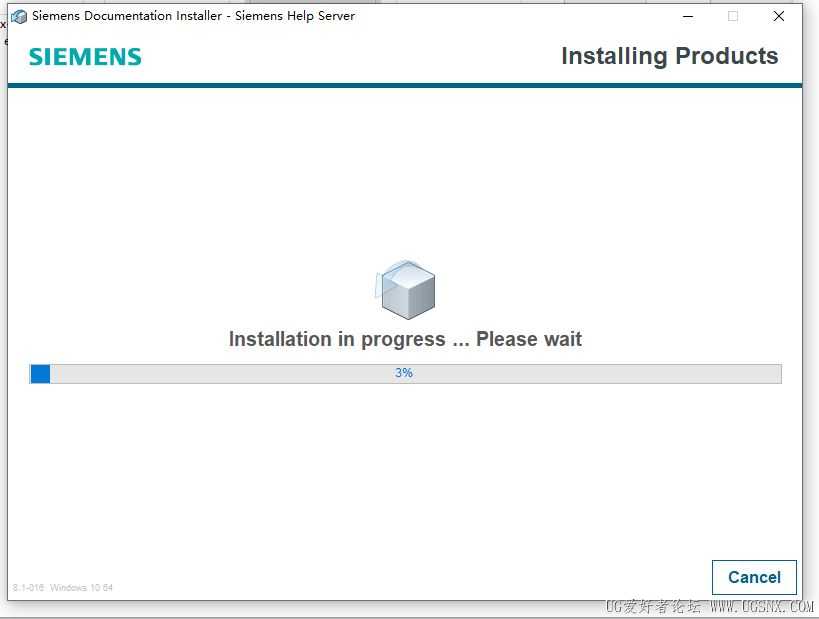Click the installer app icon in title bar
The image size is (819, 619).
(19, 17)
